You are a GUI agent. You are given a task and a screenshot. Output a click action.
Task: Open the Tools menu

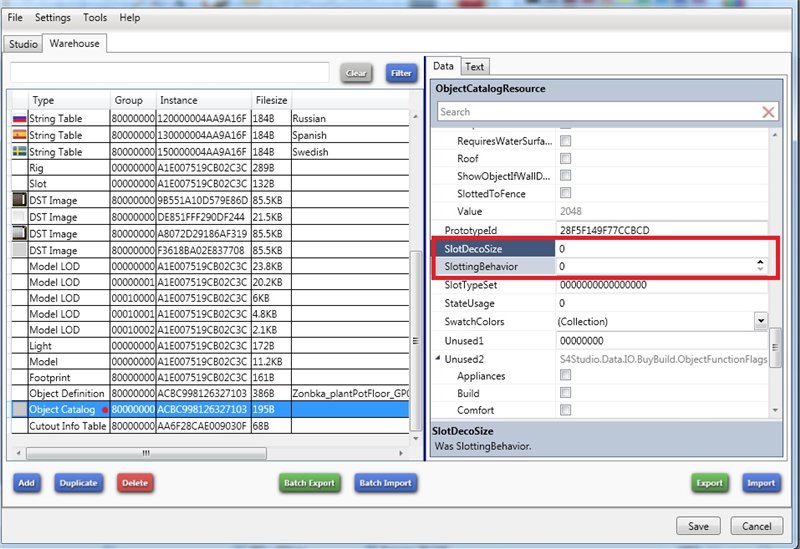tap(95, 18)
